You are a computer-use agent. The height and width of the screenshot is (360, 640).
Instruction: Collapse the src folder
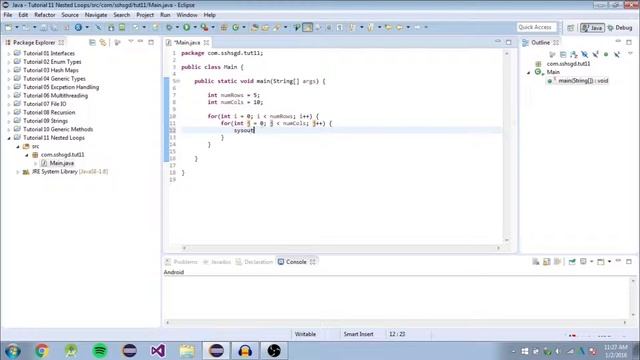(18, 147)
